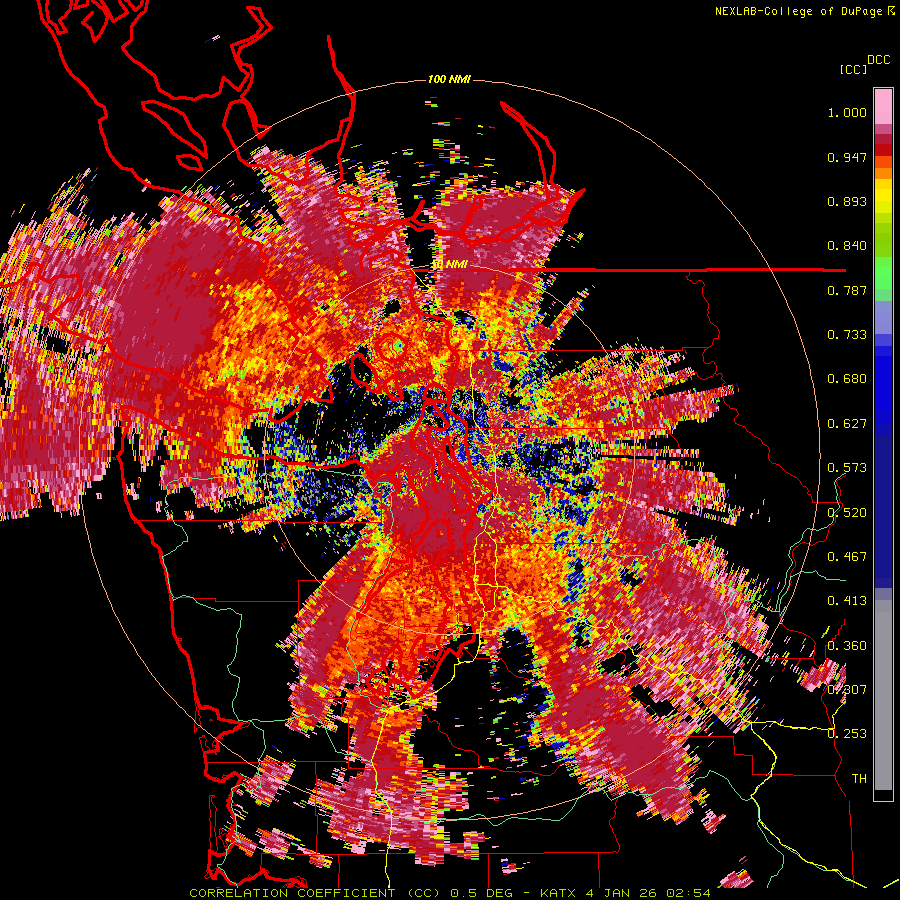The image size is (900, 900).
Task: Click the CORRELATION COEFFICIENT (CC) caption text
Action: tap(315, 893)
